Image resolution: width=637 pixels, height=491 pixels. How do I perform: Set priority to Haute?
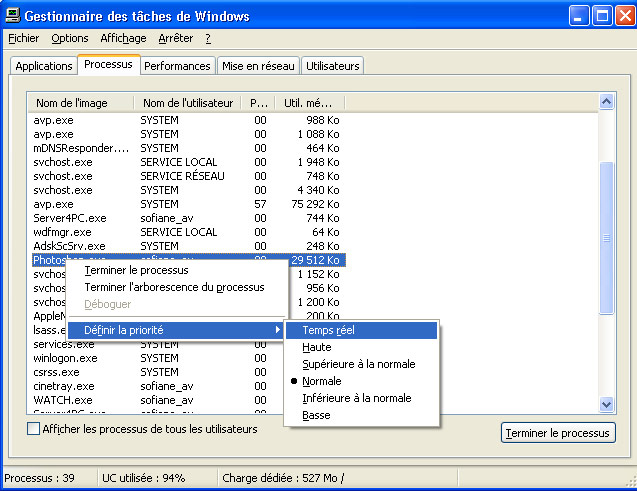tap(361, 347)
